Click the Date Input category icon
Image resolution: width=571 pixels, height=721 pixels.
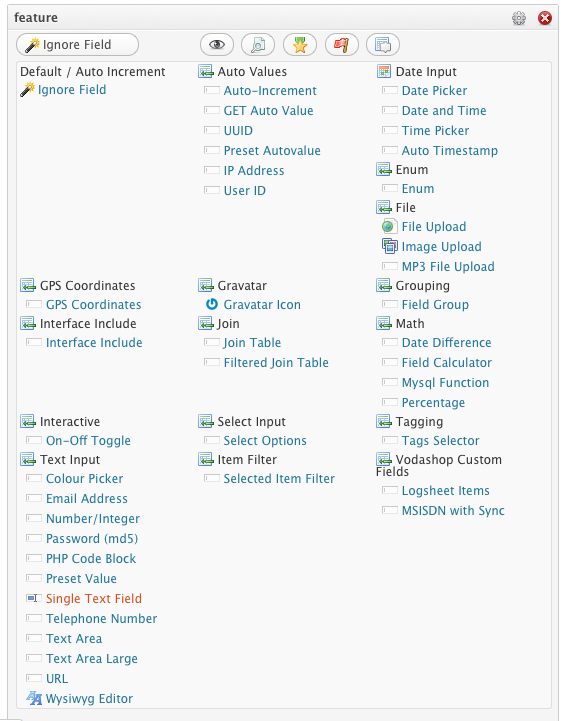(384, 71)
